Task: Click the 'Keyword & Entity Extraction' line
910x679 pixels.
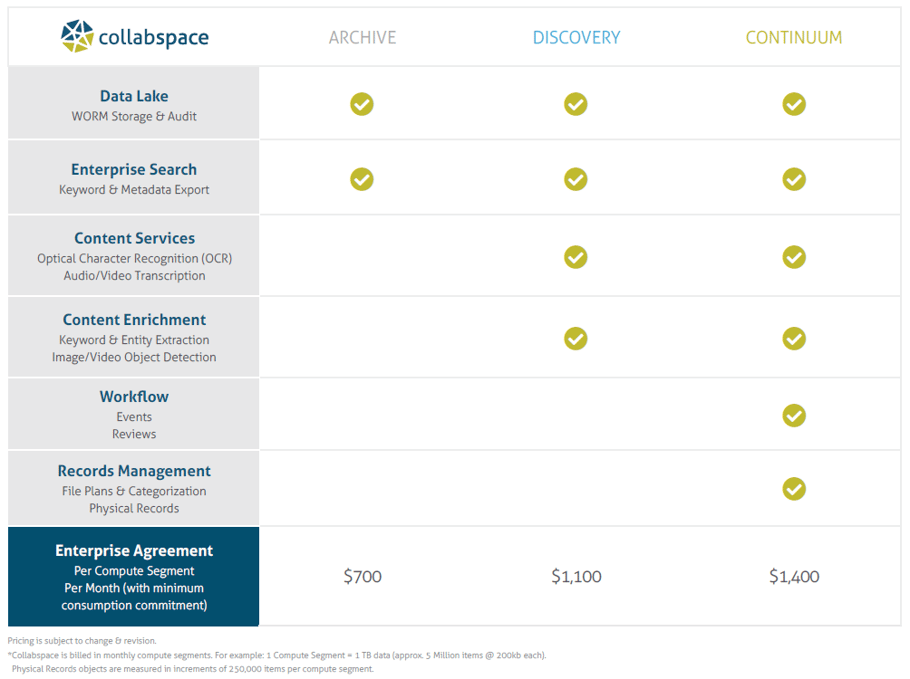Action: pyautogui.click(x=134, y=340)
